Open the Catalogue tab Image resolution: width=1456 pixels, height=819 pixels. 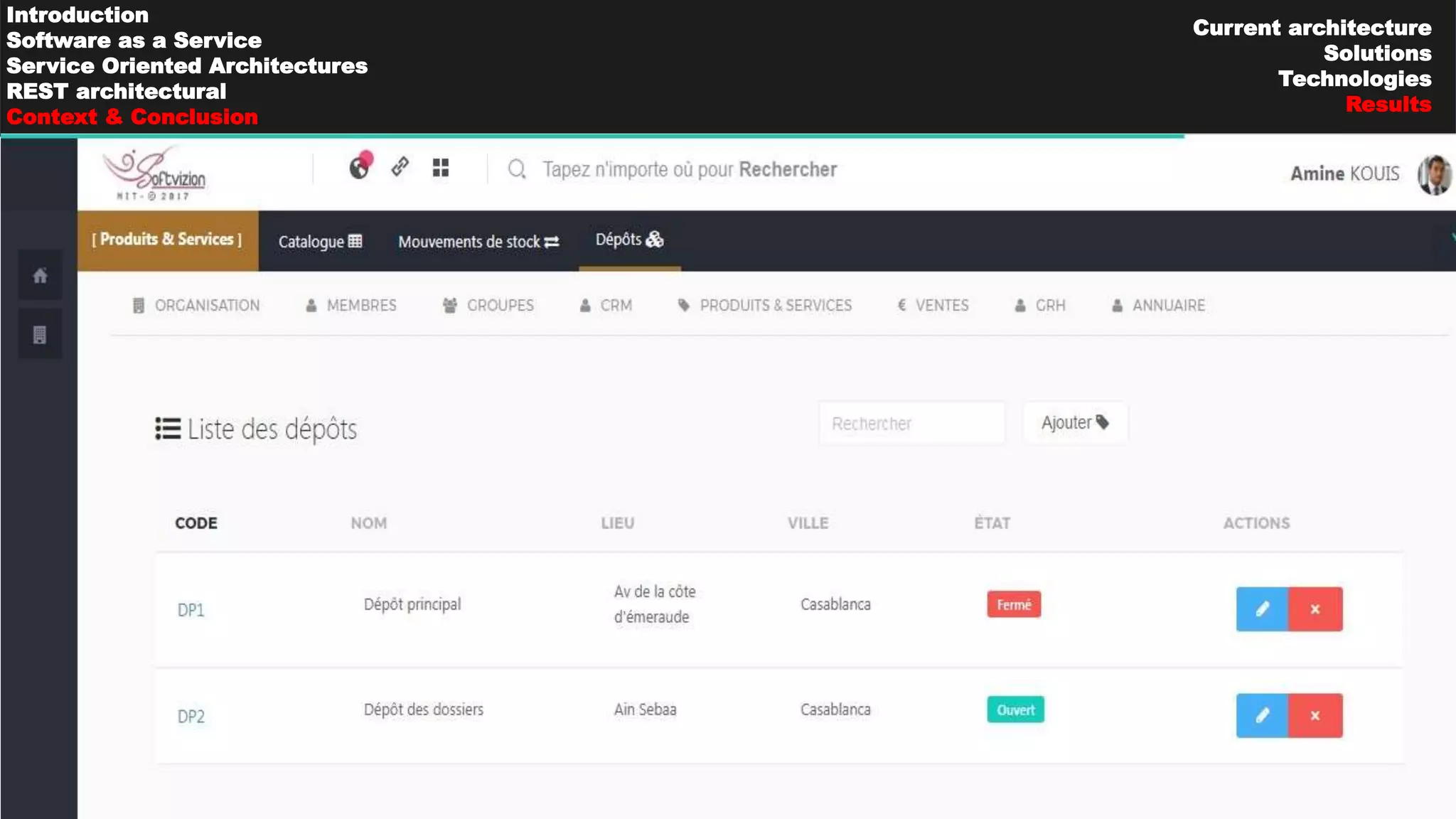pos(320,242)
